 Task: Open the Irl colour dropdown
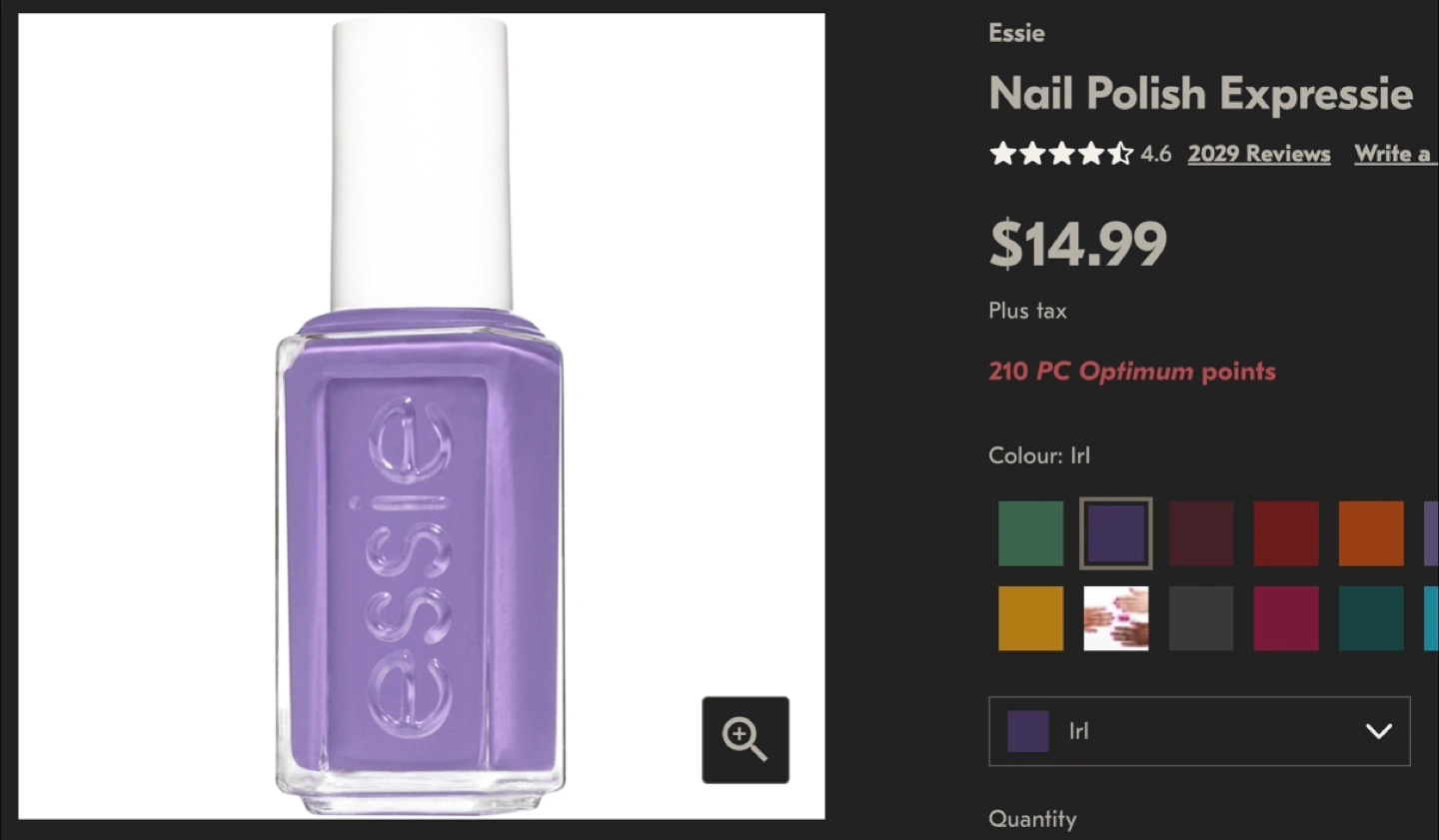(1198, 731)
